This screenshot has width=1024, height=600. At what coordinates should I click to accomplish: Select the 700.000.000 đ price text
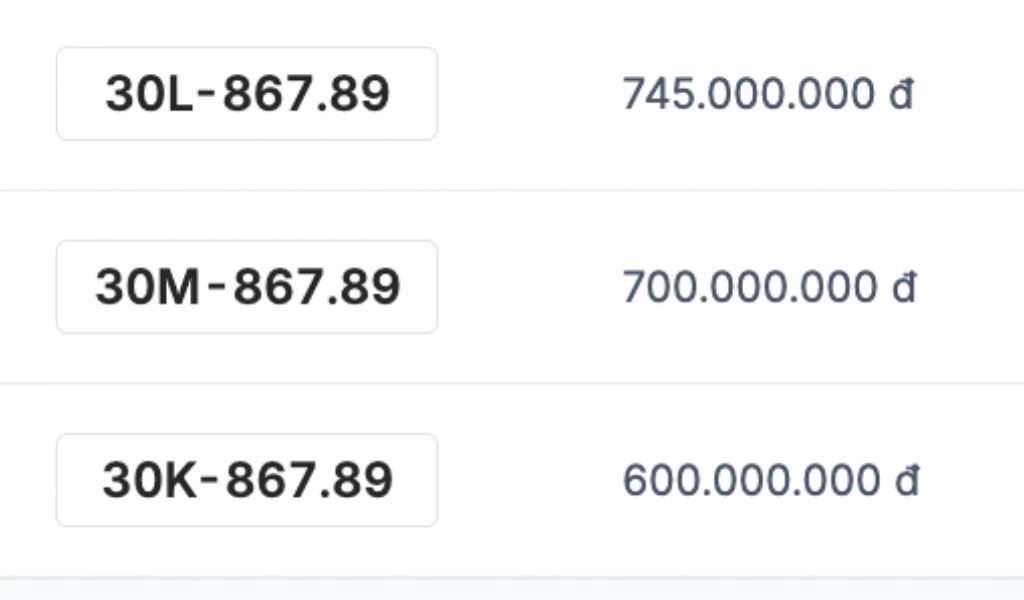coord(769,287)
